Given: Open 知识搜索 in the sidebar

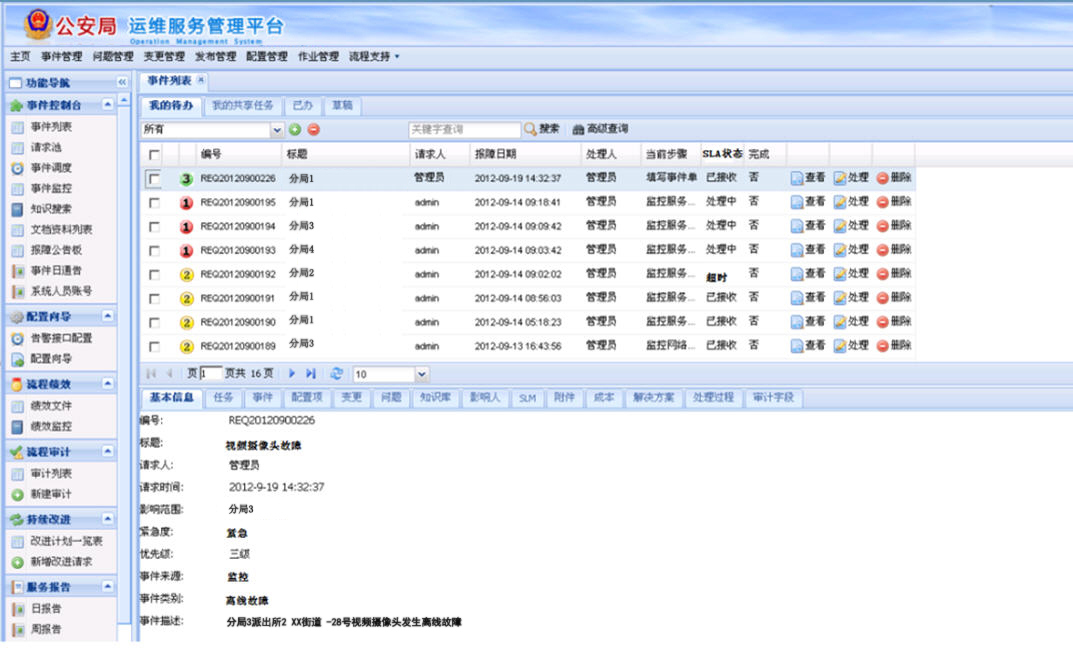Looking at the screenshot, I should point(50,209).
